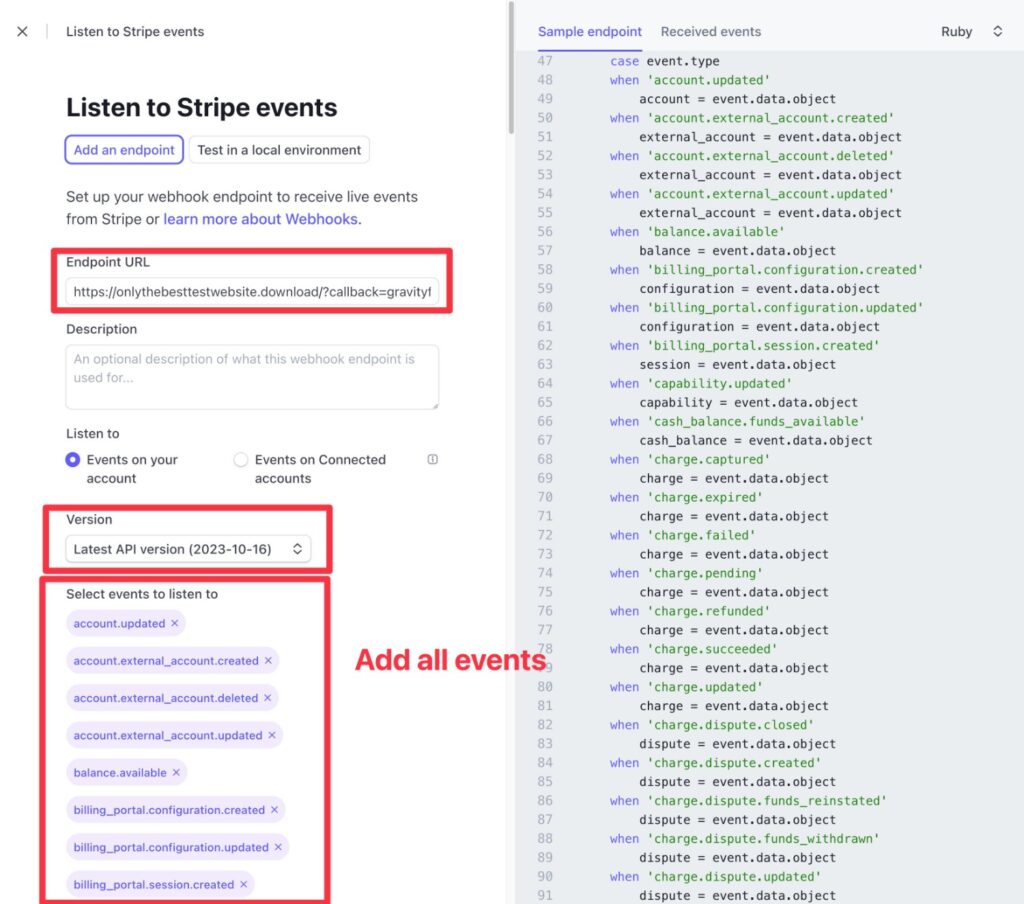Remove the billing_portal.session.created event tag
This screenshot has height=904, width=1024.
(x=244, y=884)
